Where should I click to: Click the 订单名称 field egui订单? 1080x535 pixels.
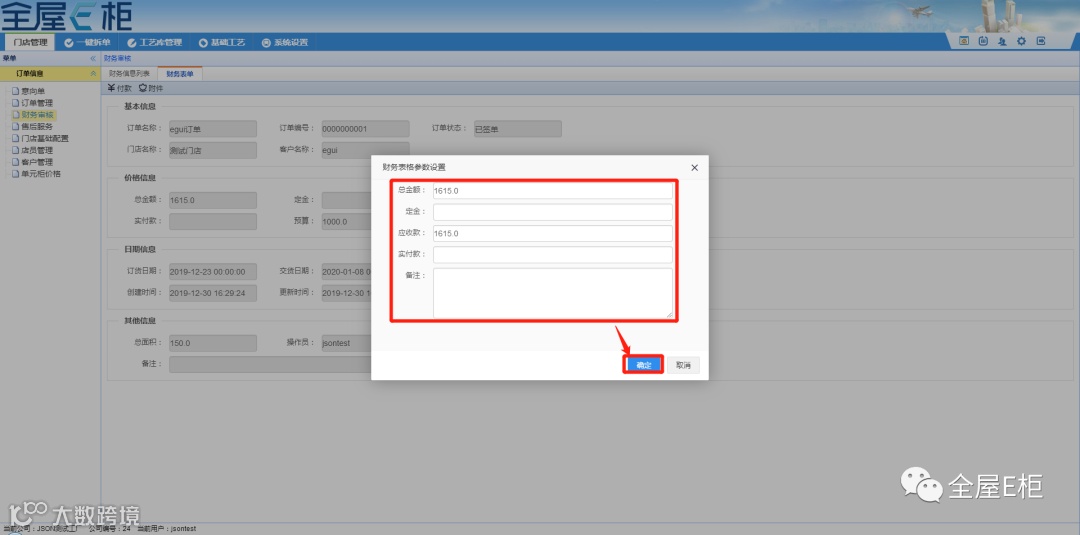[x=213, y=129]
